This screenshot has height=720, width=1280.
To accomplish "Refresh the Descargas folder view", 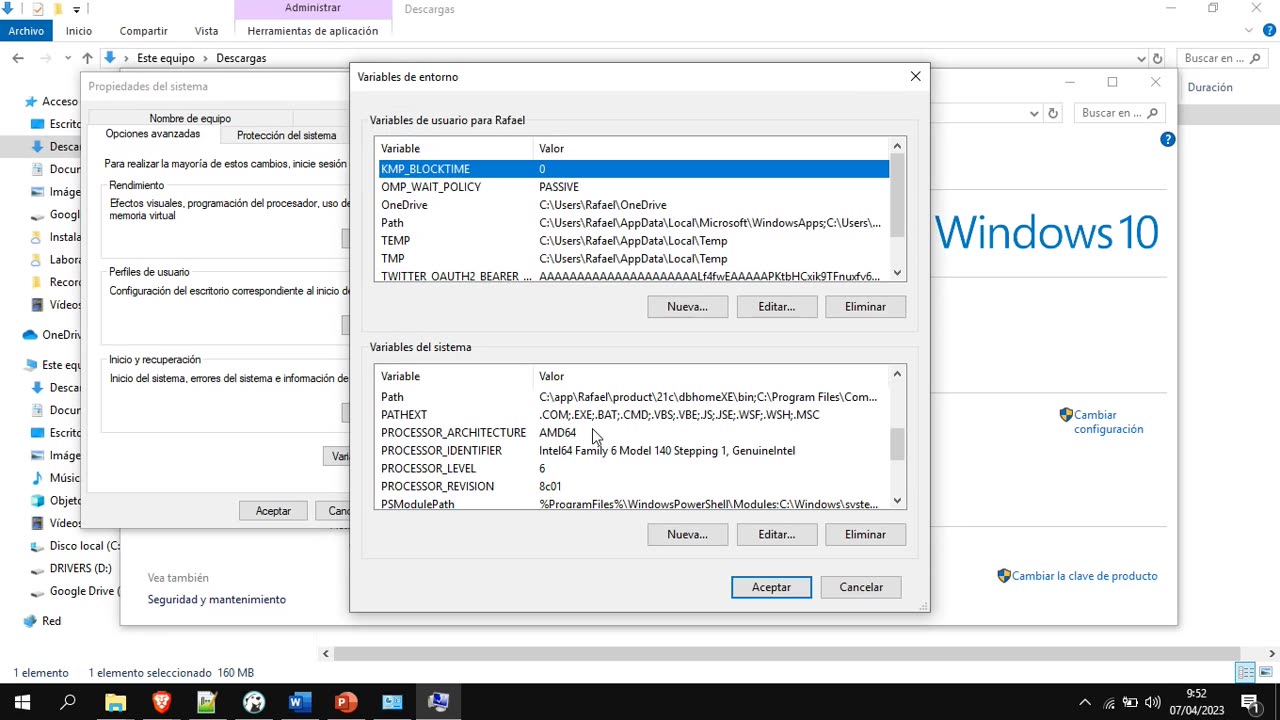I will [1157, 58].
